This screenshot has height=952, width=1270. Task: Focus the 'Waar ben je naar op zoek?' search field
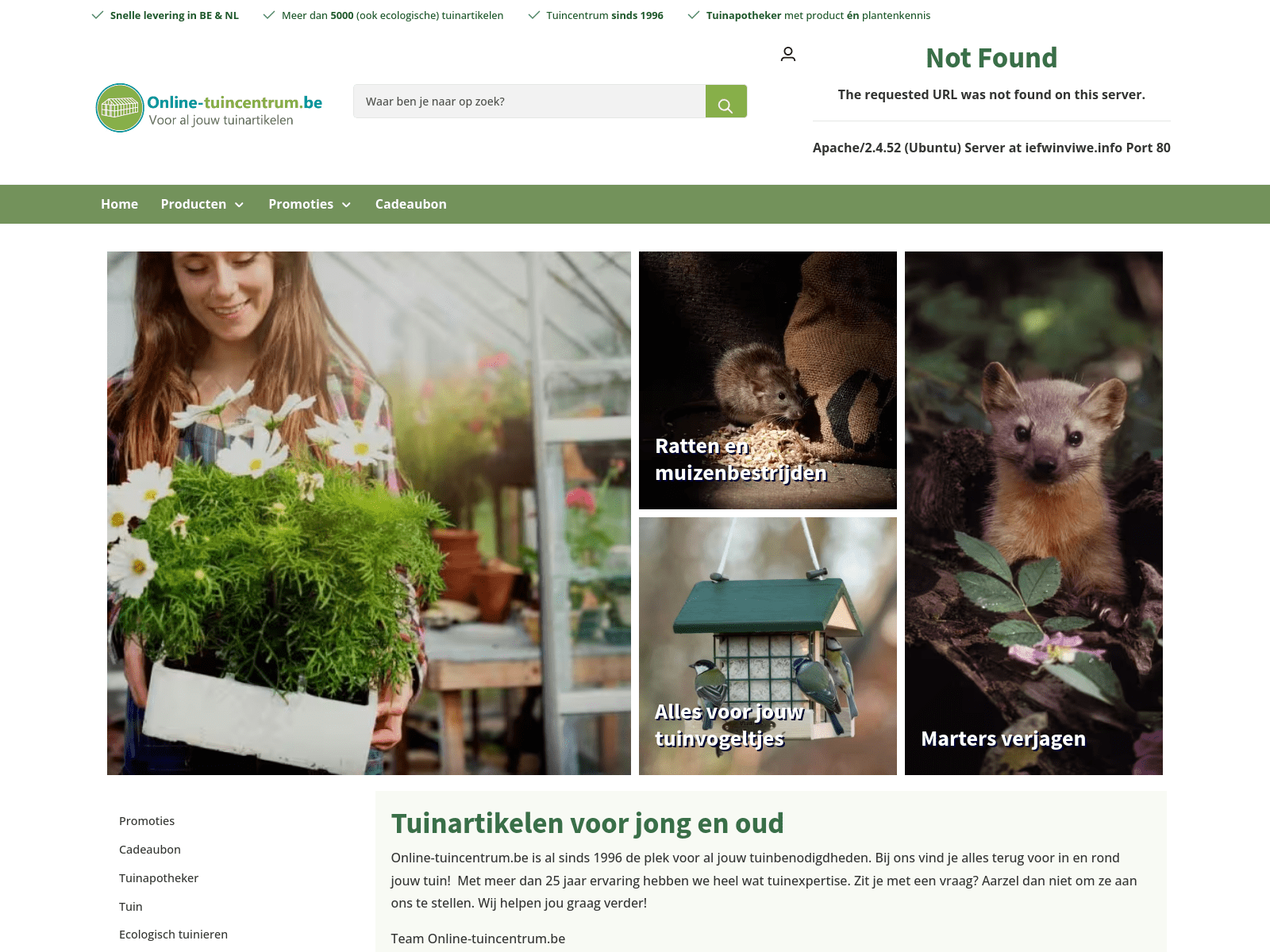pyautogui.click(x=529, y=102)
